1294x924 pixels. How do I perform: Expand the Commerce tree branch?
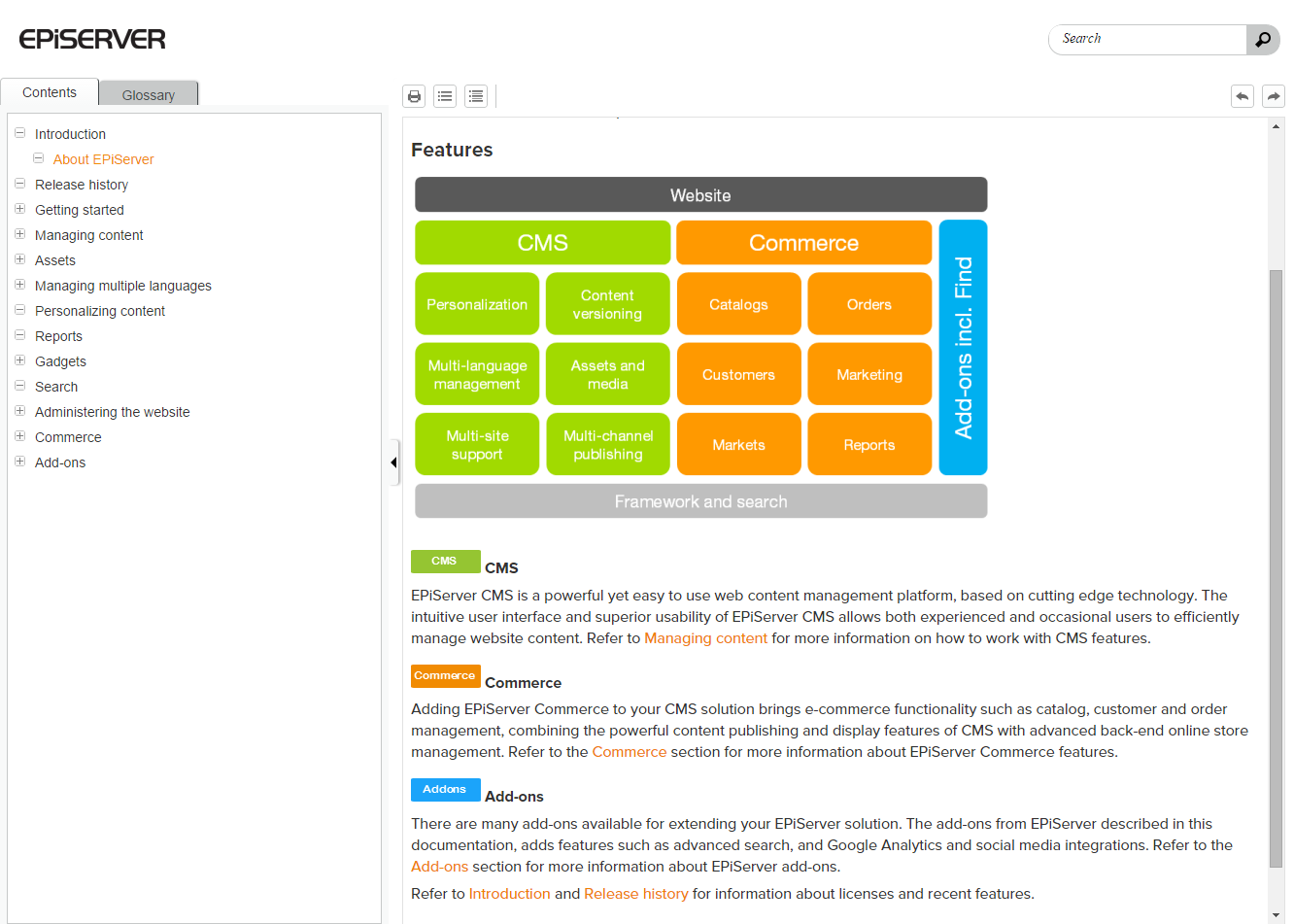(x=19, y=437)
